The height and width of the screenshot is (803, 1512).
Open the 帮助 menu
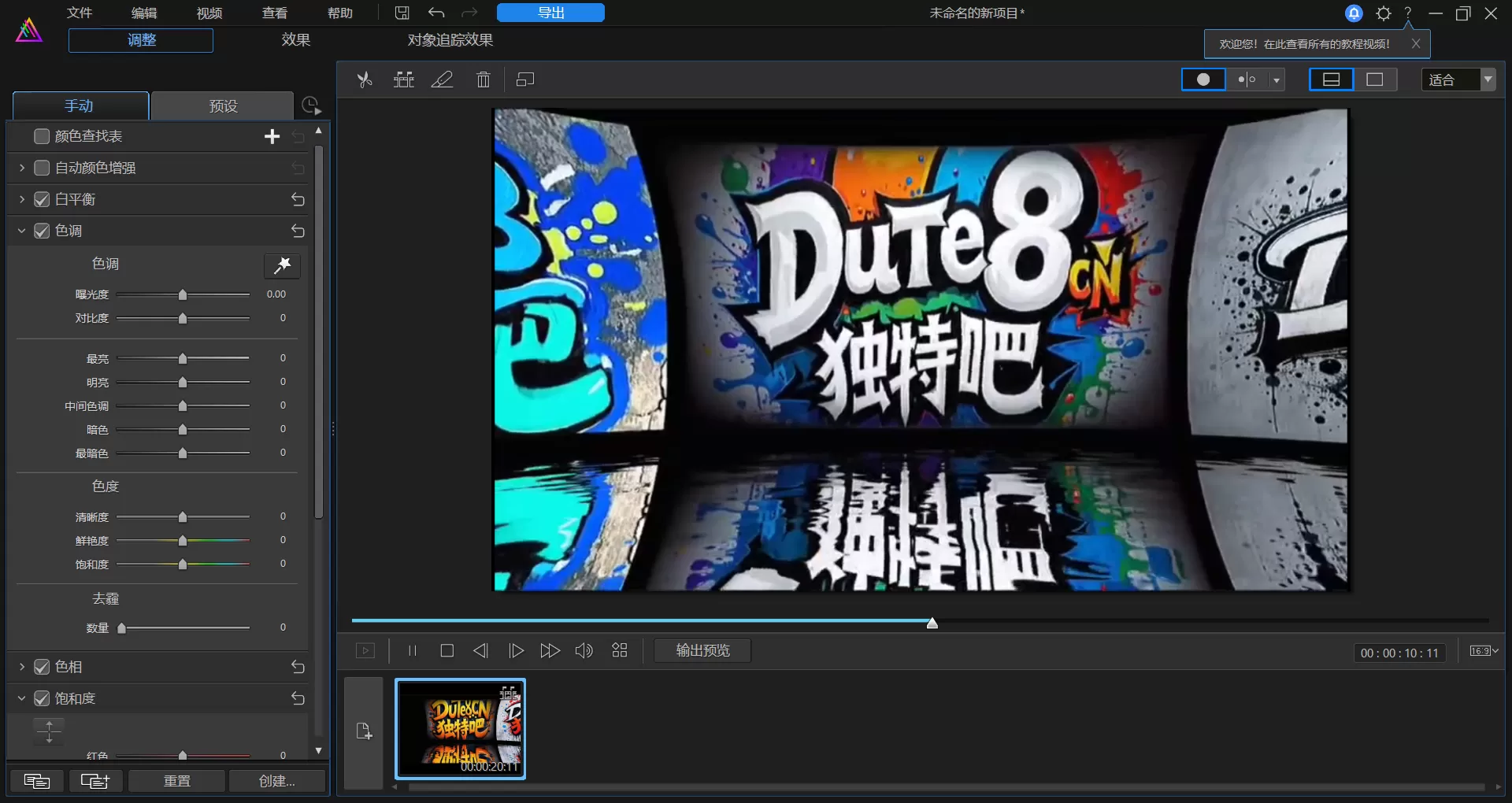[x=339, y=13]
